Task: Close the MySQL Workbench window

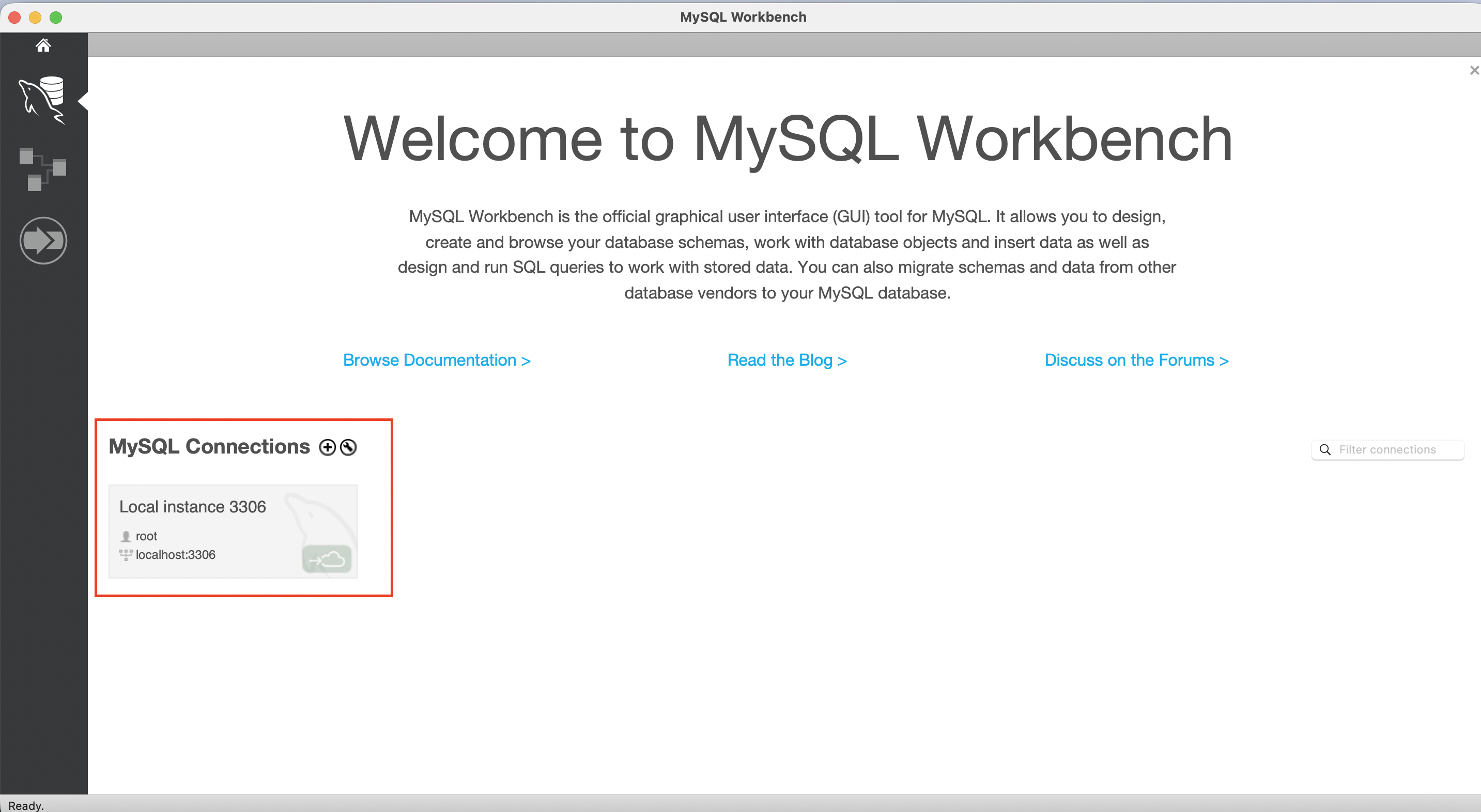Action: (x=15, y=17)
